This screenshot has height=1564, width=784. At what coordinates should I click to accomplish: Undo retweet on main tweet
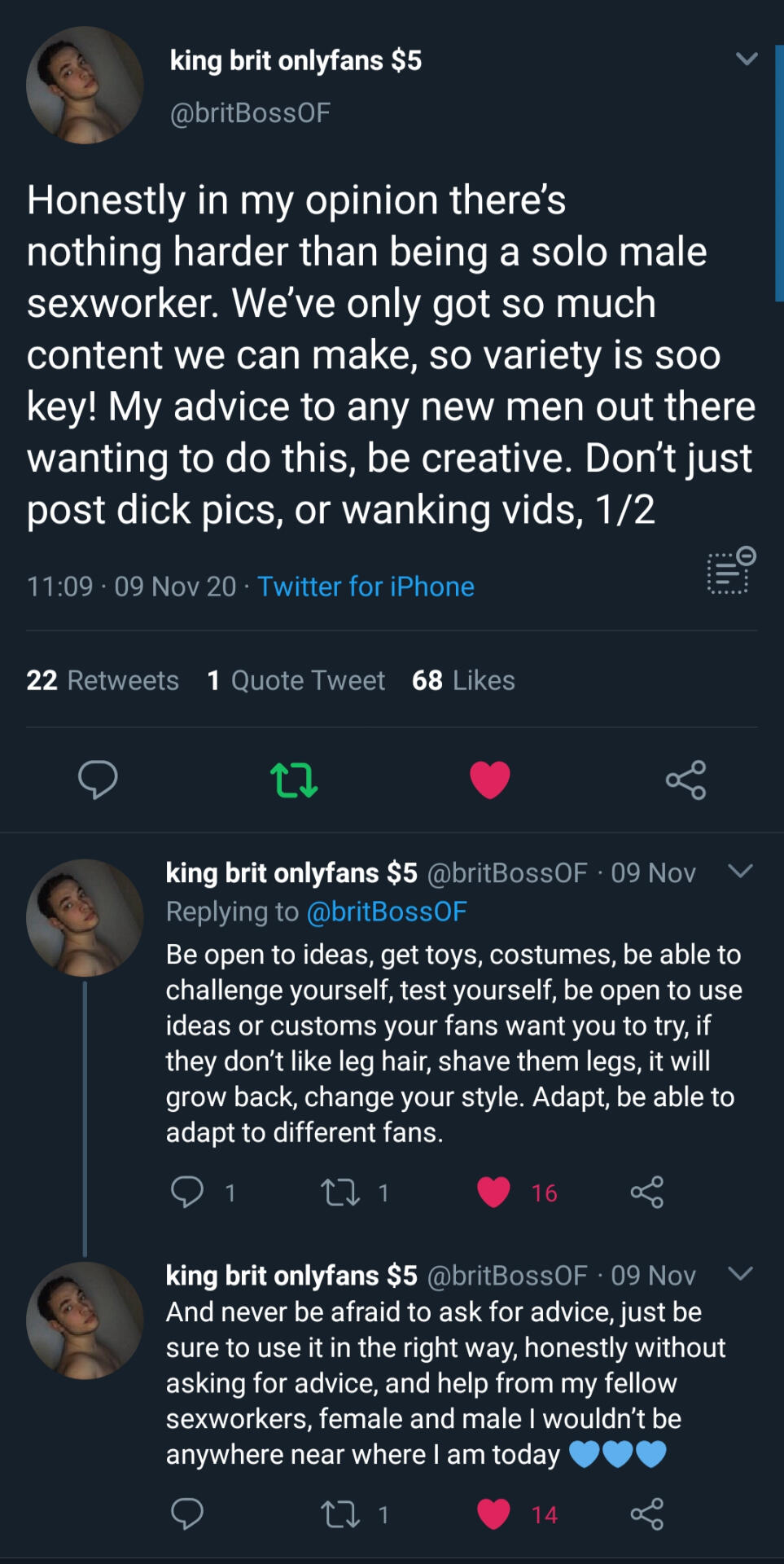(x=293, y=780)
